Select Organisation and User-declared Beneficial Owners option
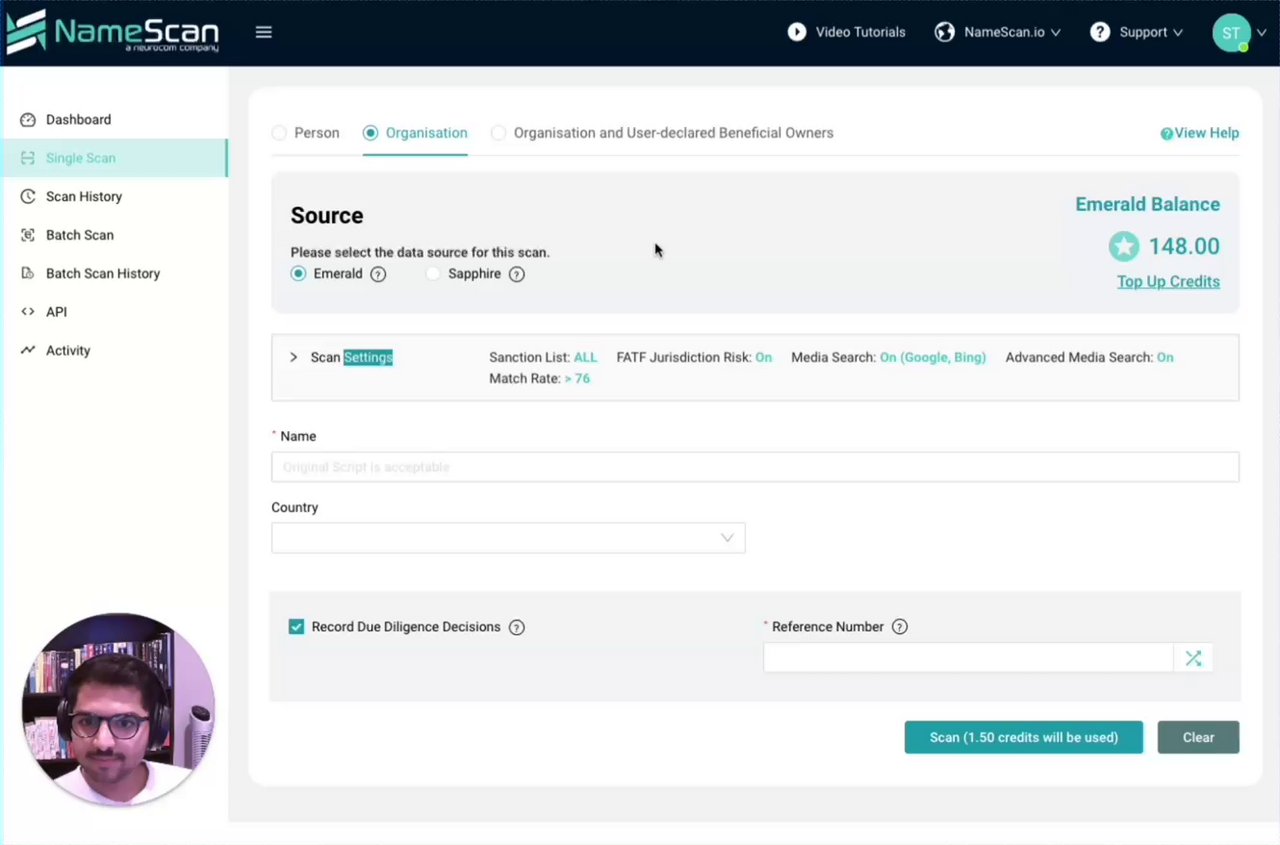Viewport: 1280px width, 845px height. point(498,133)
